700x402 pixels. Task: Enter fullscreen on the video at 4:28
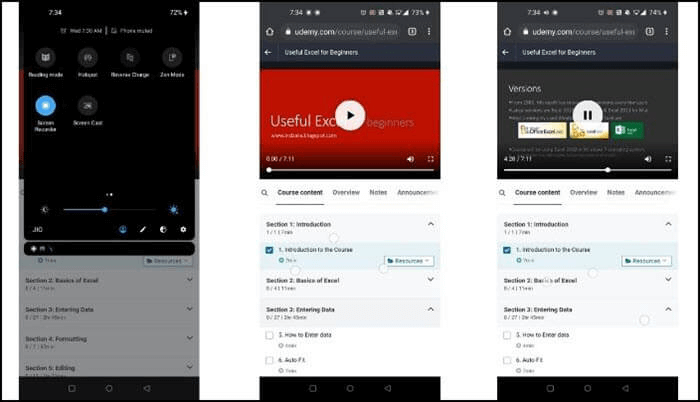tap(669, 159)
